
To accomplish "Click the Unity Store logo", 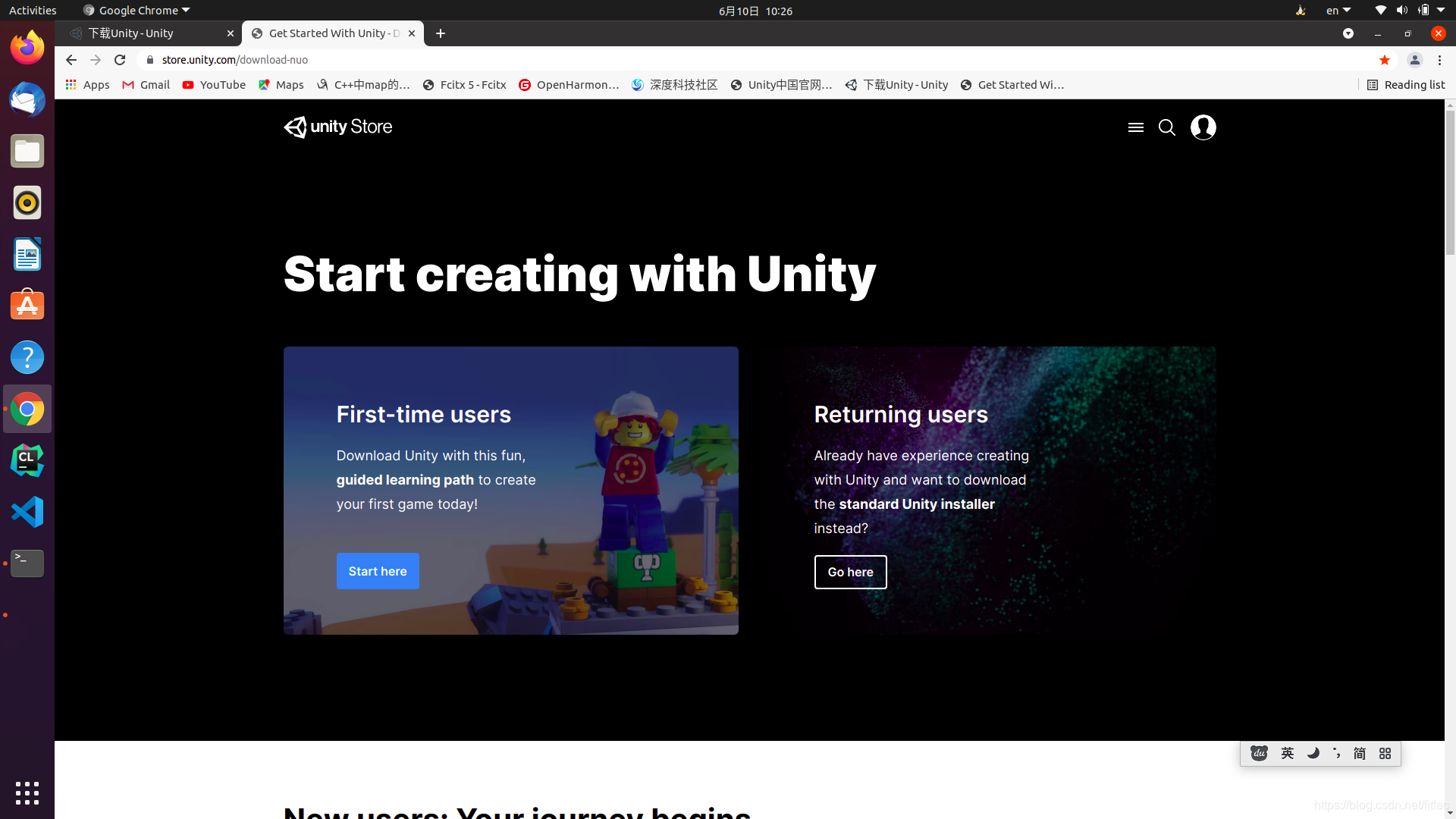I will (338, 127).
